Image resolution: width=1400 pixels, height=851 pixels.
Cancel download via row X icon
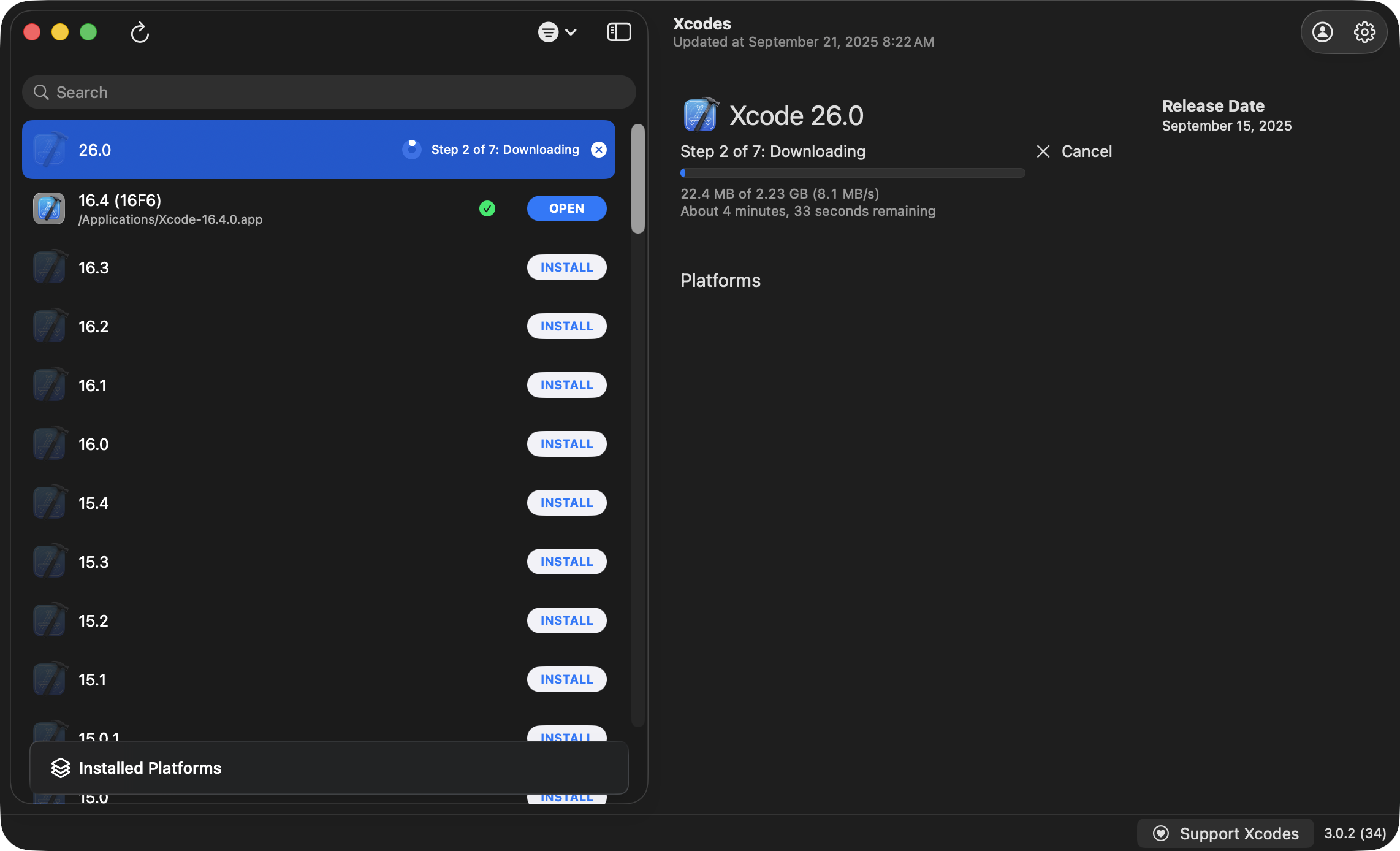(598, 150)
